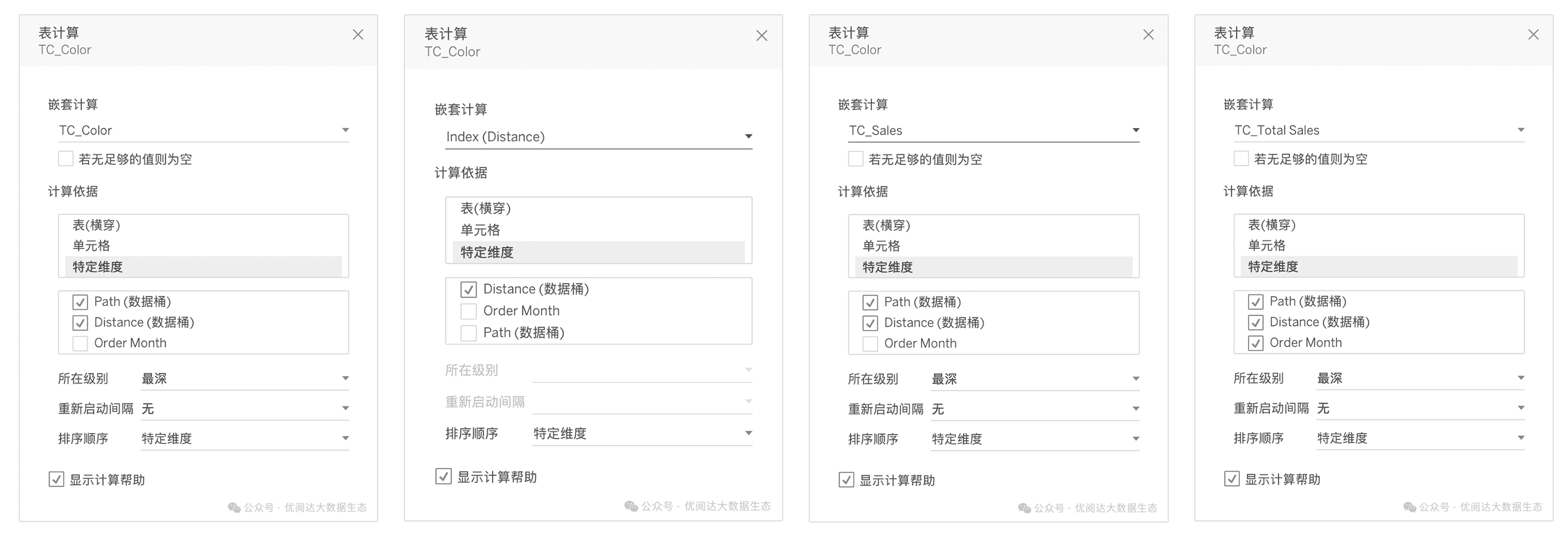The image size is (1568, 538).
Task: Uncheck Path (数据桶) in TC_Total Sales dialog
Action: point(1256,301)
